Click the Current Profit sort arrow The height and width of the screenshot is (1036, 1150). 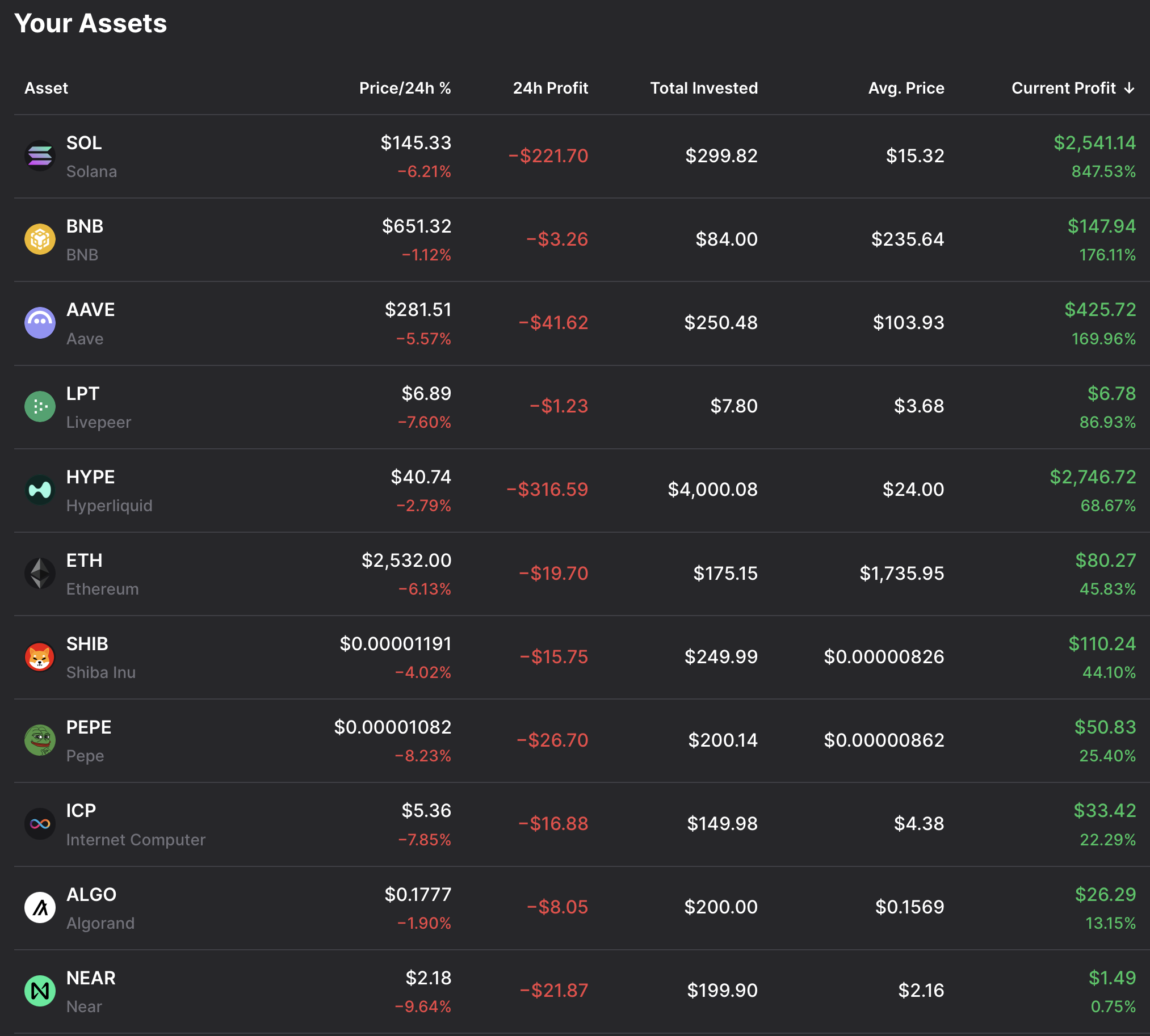(1129, 89)
